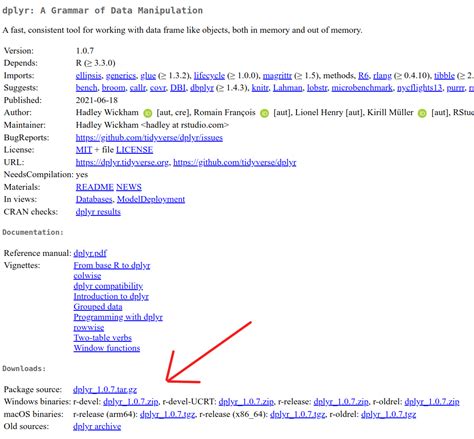Viewport: 474px width, 439px height.
Task: Open the bench suggested package
Action: 87,88
